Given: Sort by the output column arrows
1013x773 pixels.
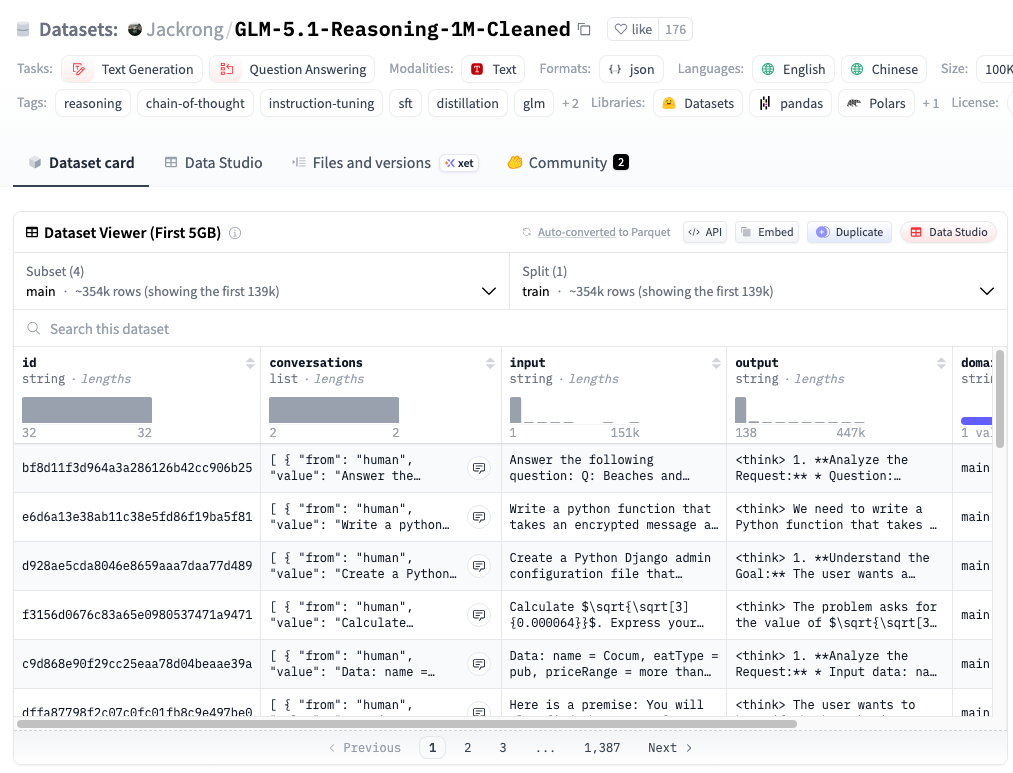Looking at the screenshot, I should pos(941,363).
